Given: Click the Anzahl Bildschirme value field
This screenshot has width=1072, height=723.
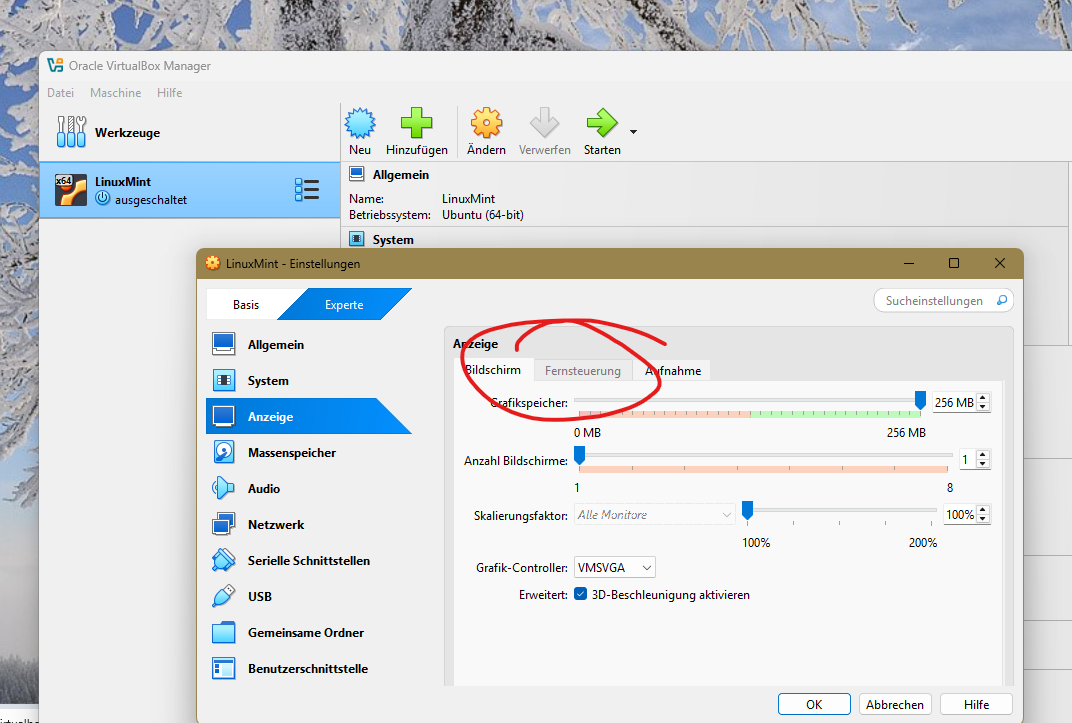Looking at the screenshot, I should coord(967,459).
